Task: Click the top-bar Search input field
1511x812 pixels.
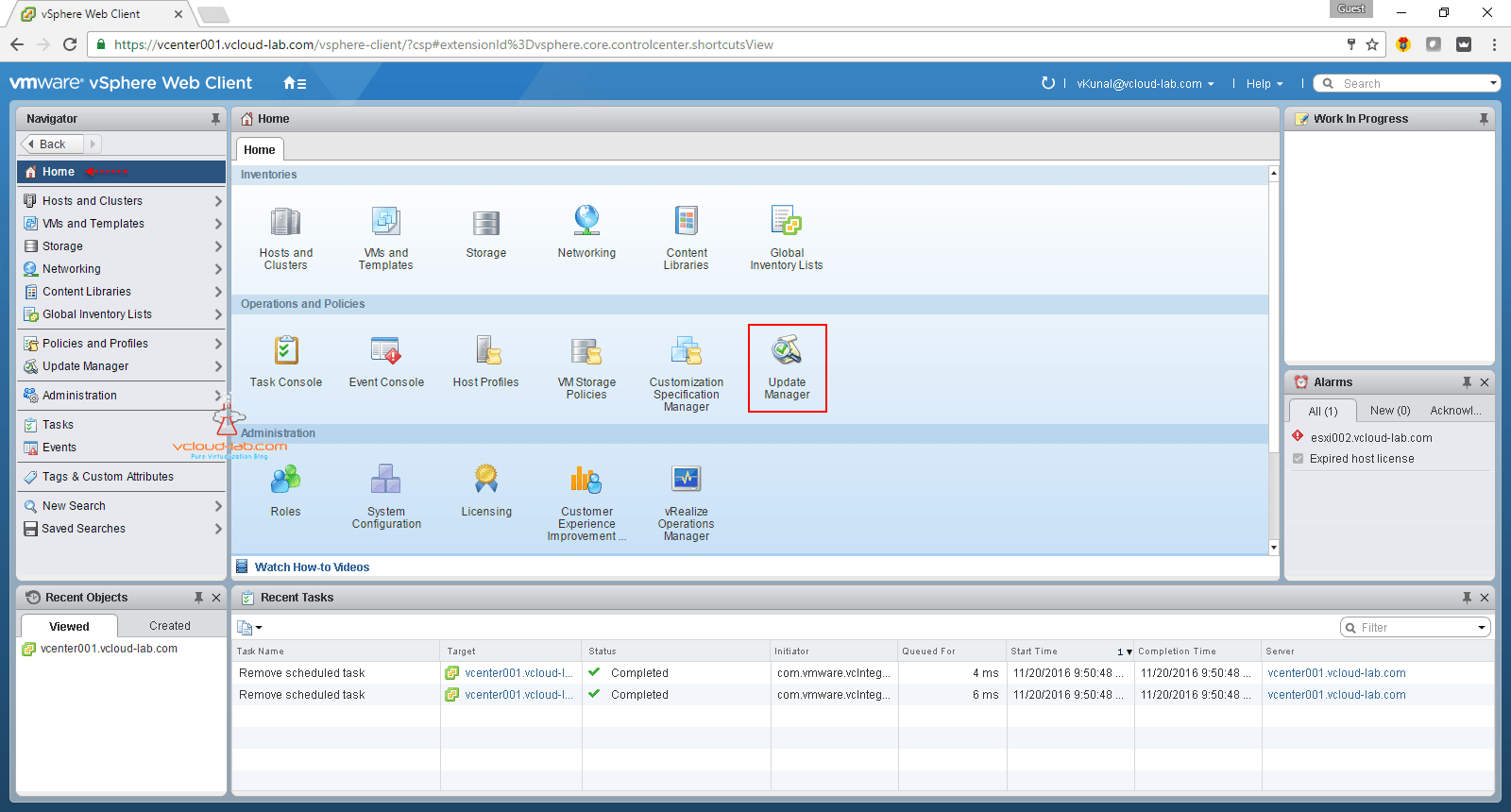Action: pyautogui.click(x=1406, y=83)
